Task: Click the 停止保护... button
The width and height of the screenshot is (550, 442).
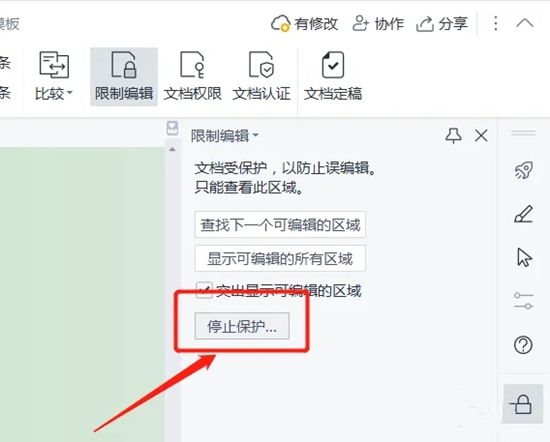Action: (242, 326)
